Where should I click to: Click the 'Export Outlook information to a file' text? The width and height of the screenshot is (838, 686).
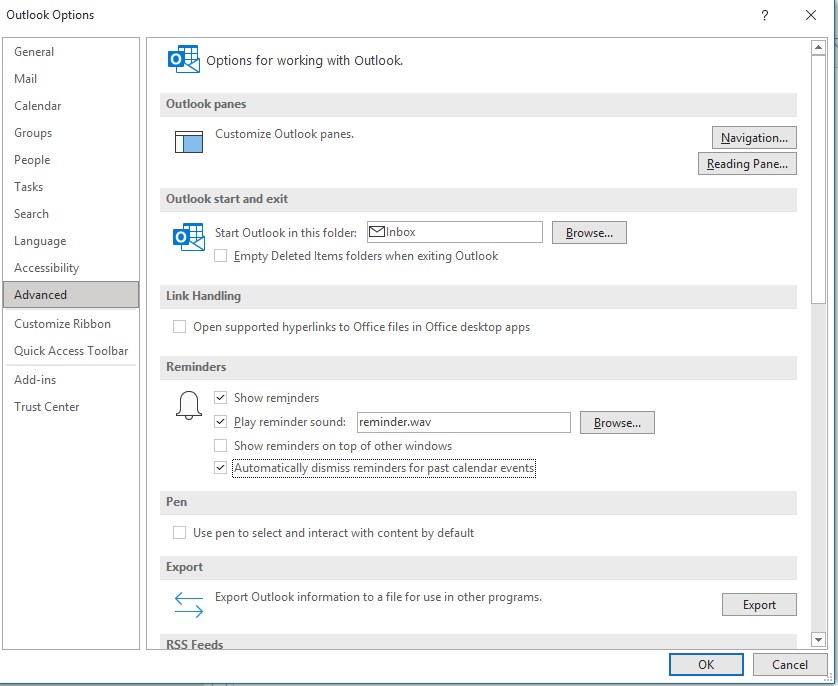pos(378,597)
